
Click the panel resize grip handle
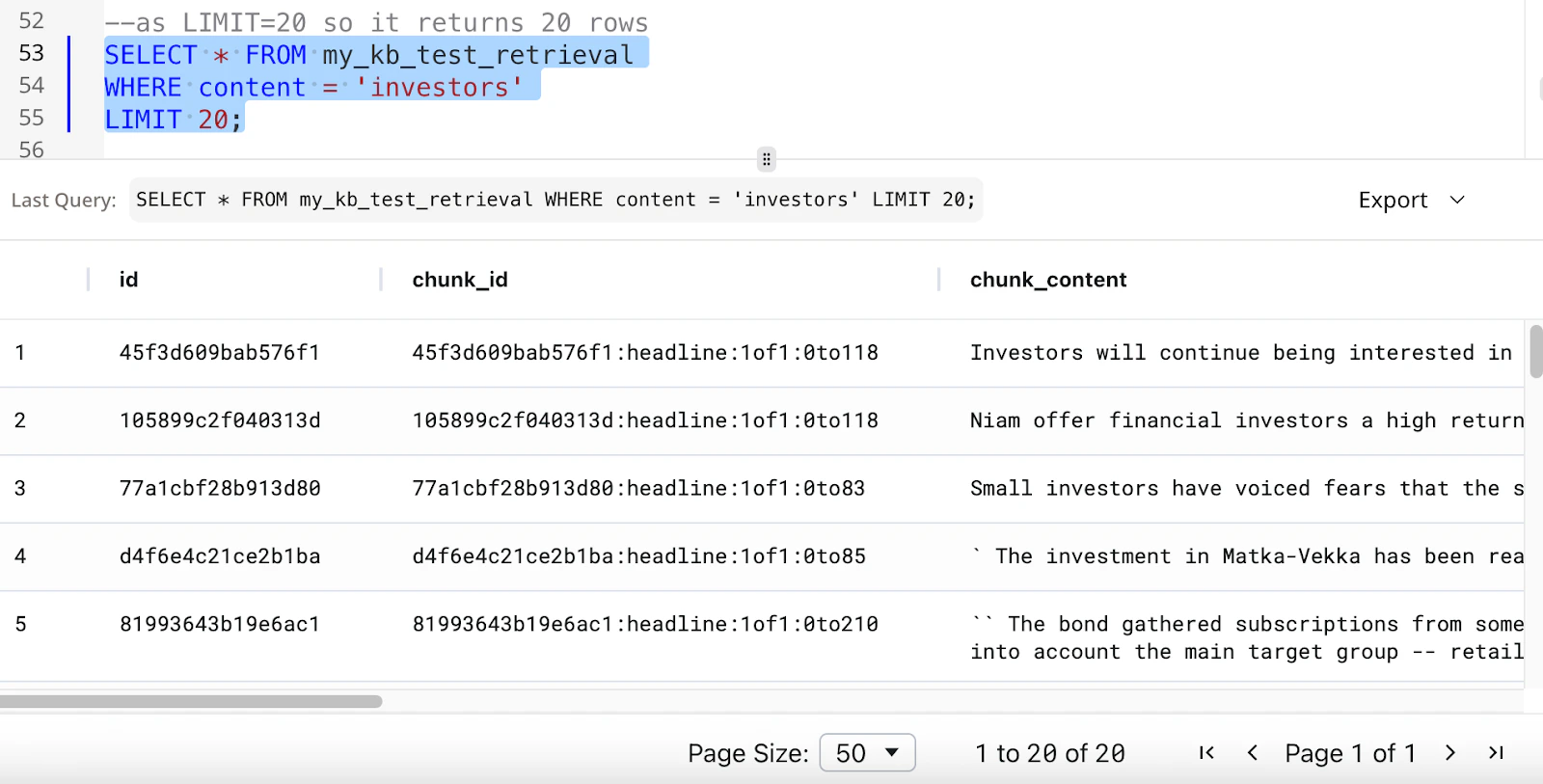click(x=767, y=159)
